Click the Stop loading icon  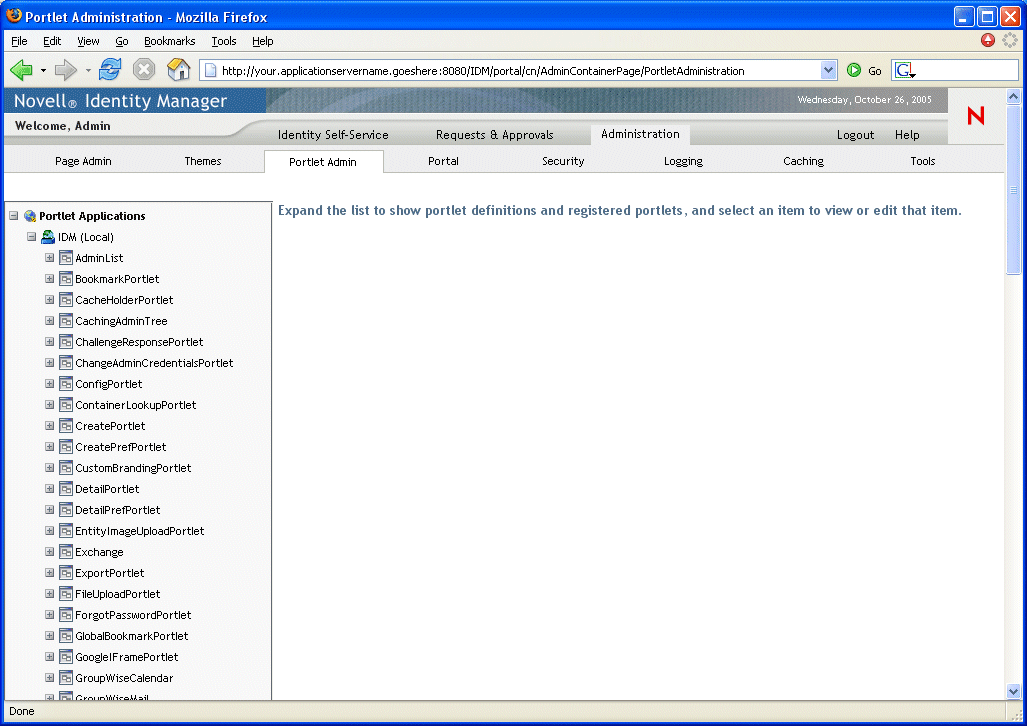point(143,69)
